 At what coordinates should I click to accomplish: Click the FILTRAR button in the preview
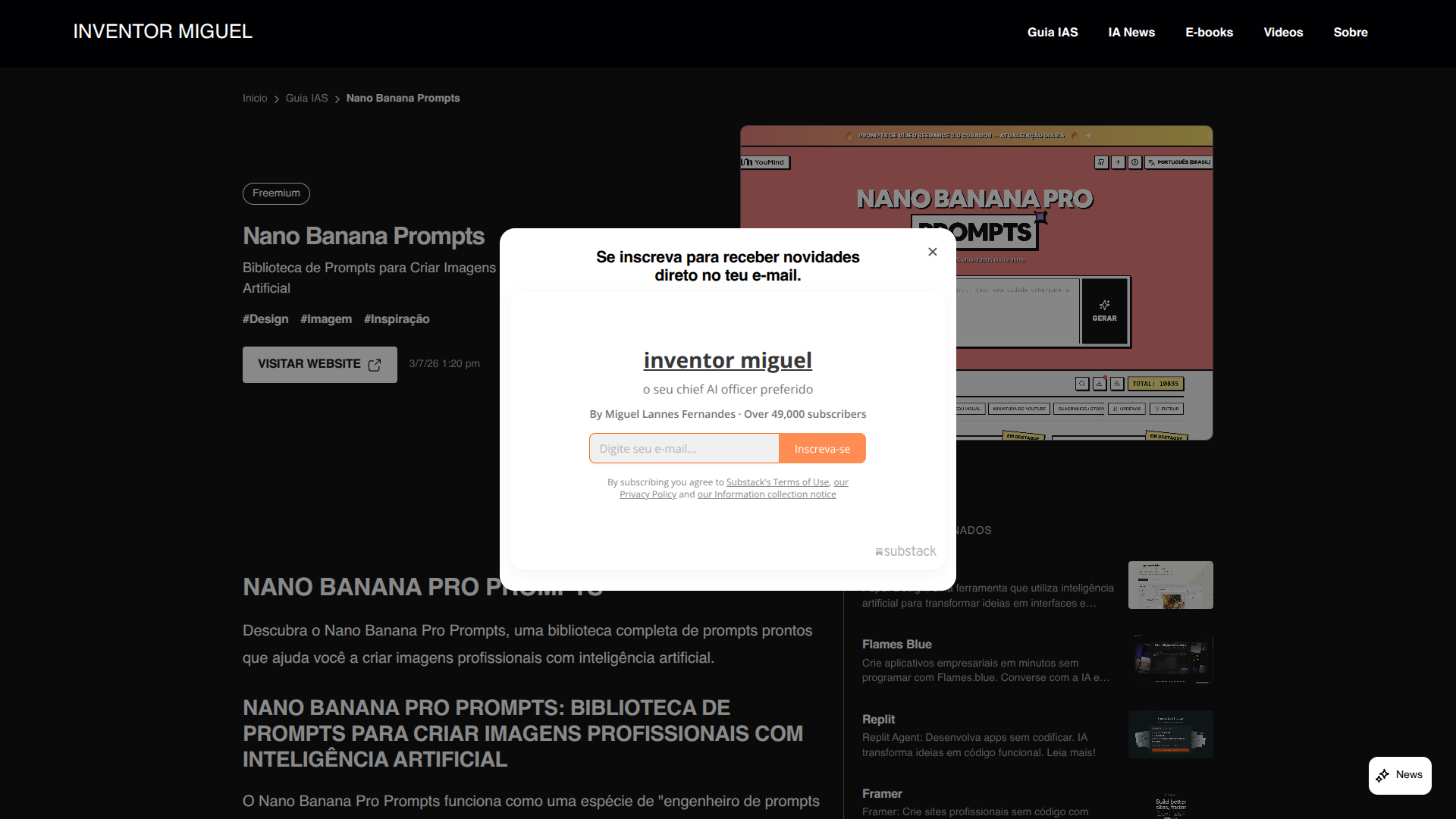point(1166,409)
